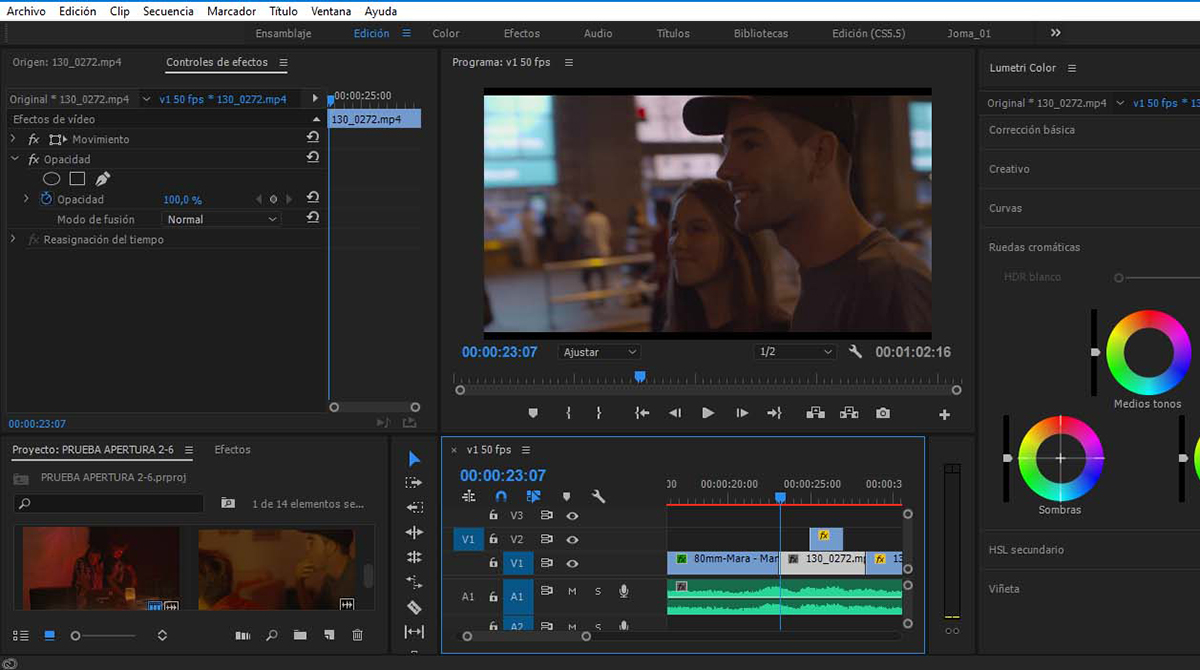Open the Program monitor button editor plus
This screenshot has height=670, width=1200.
(944, 414)
